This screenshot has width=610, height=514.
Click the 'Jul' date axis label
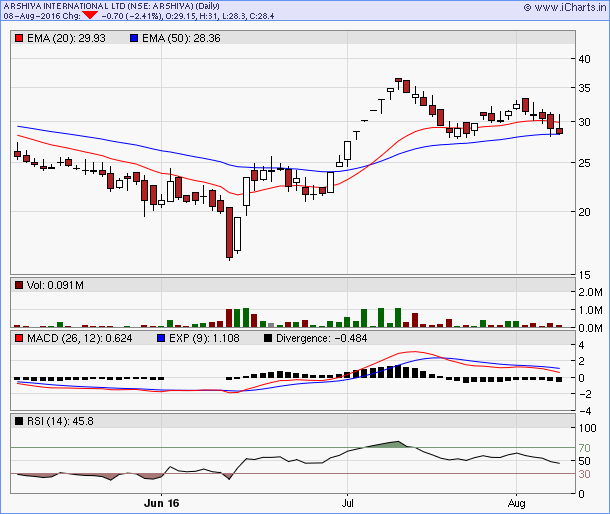point(347,503)
